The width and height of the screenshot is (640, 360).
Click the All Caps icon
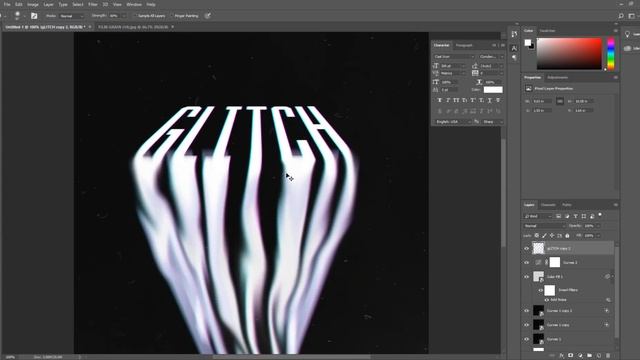(x=456, y=100)
